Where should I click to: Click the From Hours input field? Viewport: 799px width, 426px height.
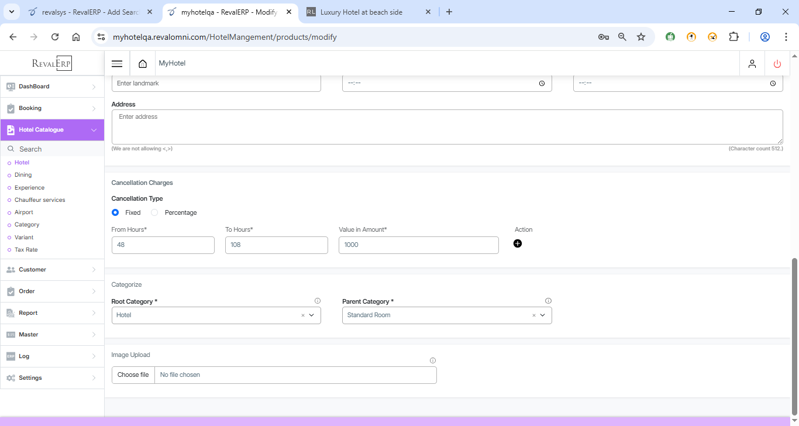pos(163,245)
